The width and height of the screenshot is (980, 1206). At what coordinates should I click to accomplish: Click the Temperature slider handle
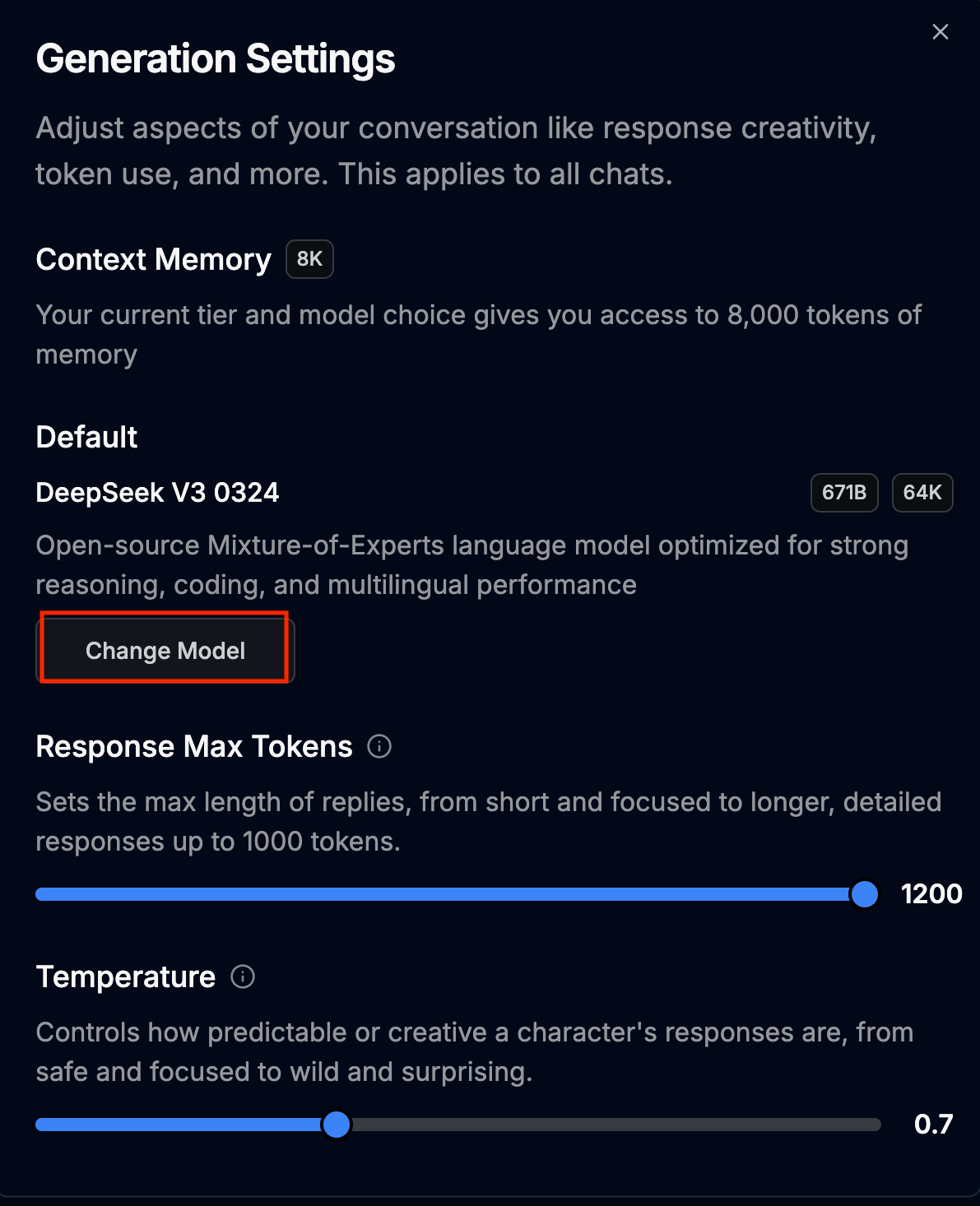click(x=337, y=1125)
